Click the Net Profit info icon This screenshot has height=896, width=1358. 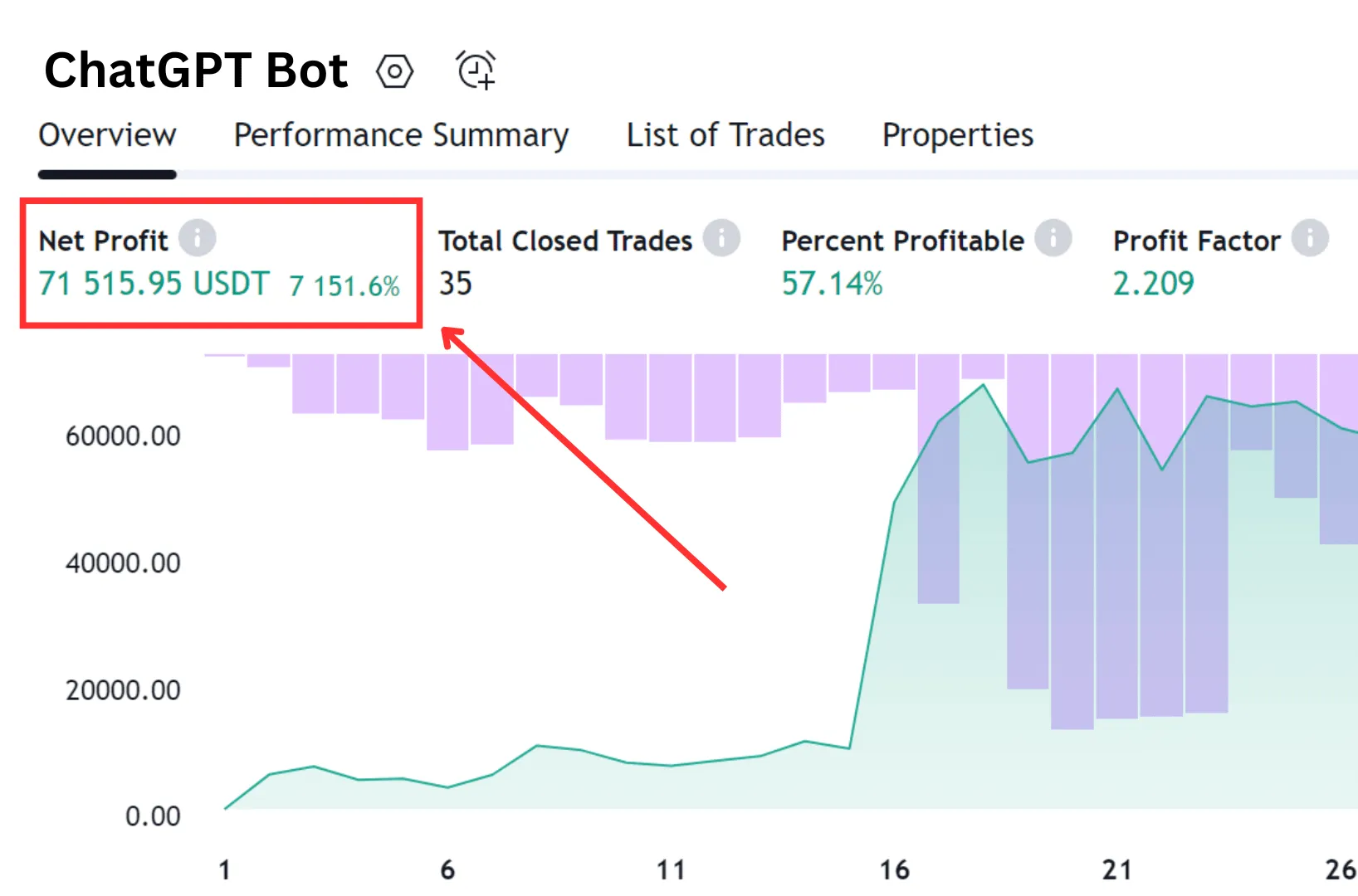[198, 237]
